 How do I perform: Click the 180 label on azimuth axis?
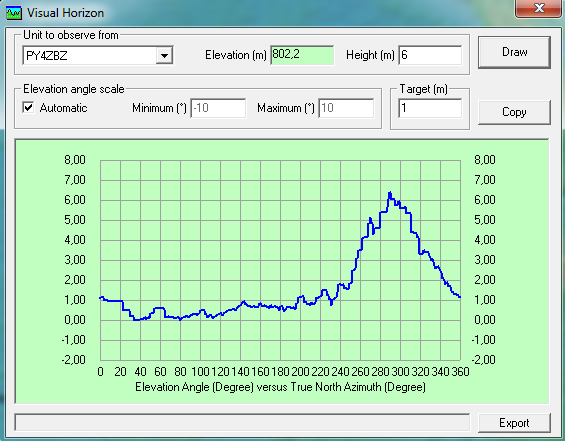point(280,371)
